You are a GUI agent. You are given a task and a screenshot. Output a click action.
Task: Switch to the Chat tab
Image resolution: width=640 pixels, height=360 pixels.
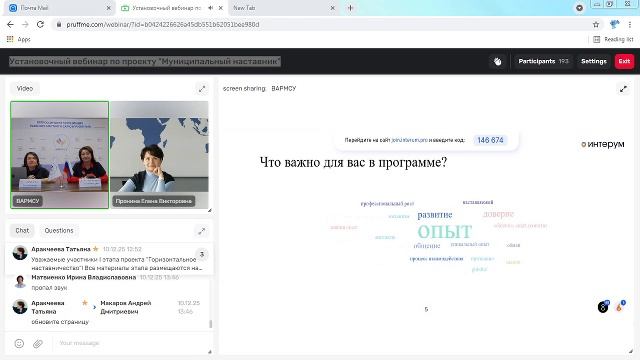tap(22, 231)
